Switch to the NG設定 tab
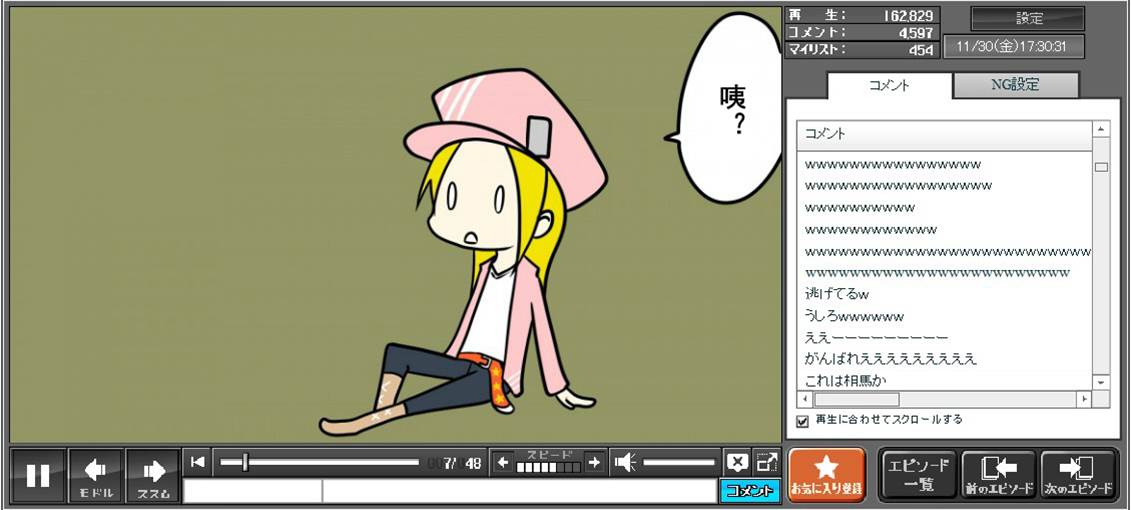1131x510 pixels. tap(1015, 85)
